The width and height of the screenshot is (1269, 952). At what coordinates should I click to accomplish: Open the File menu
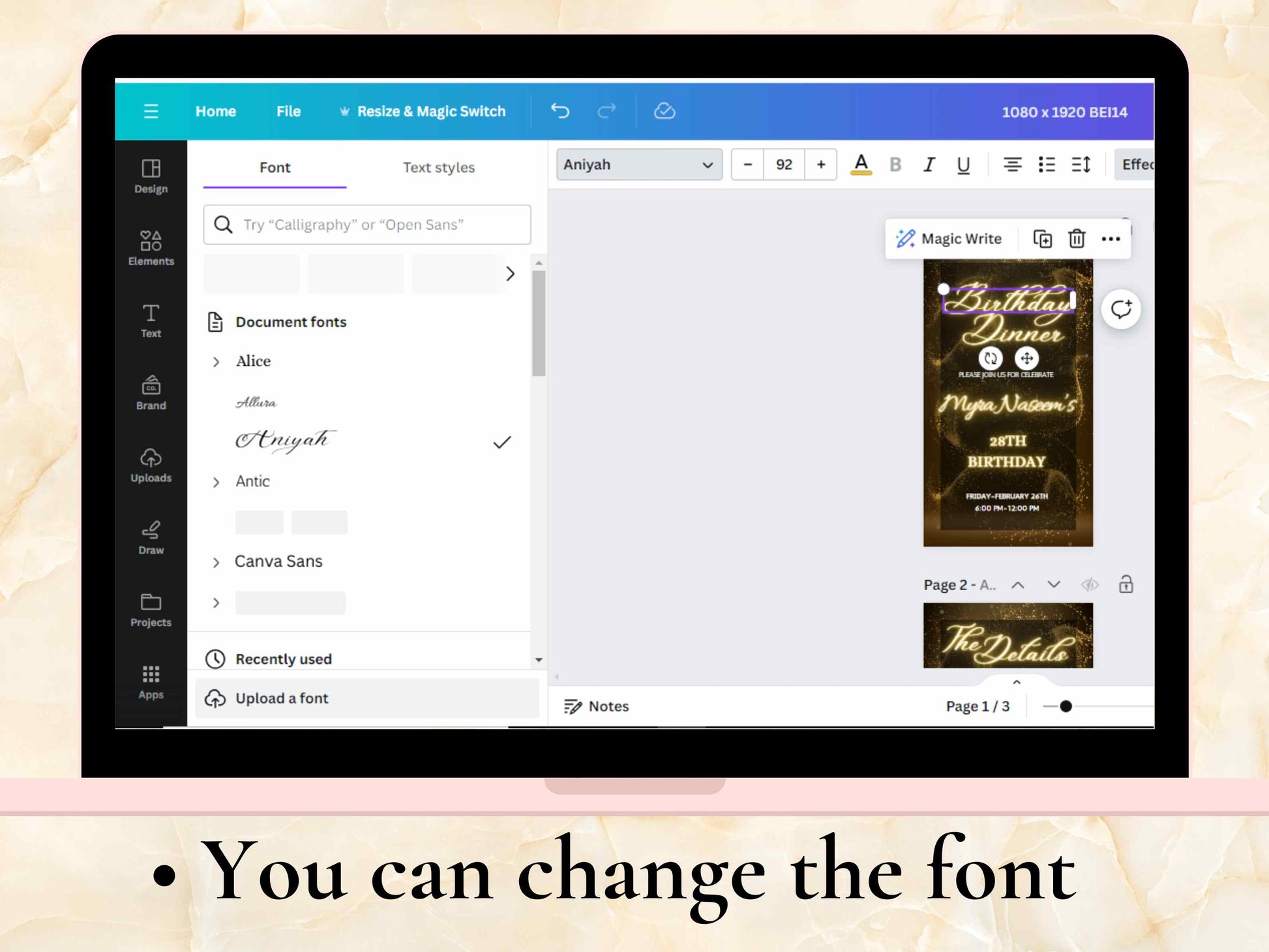coord(288,111)
